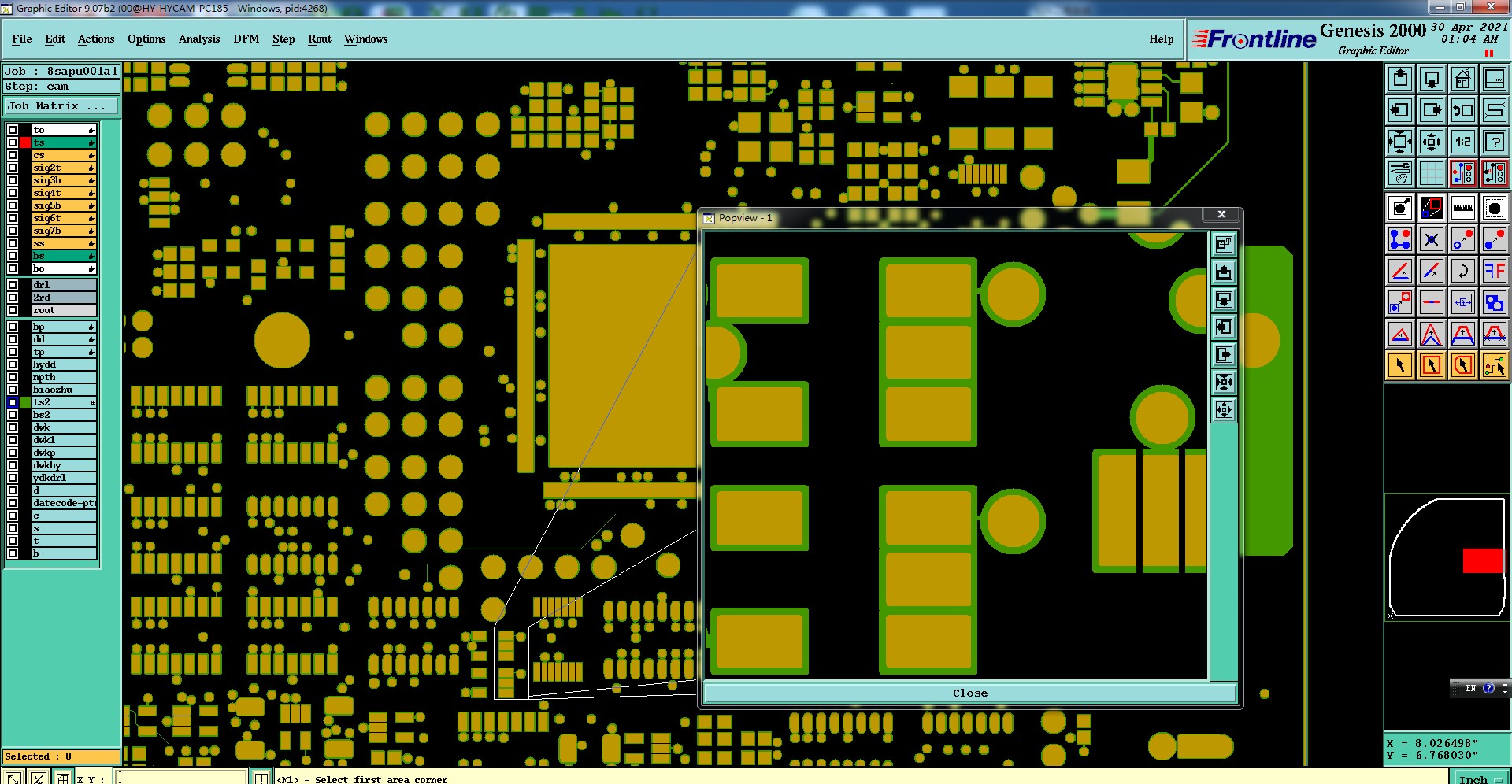Screen dimensions: 1512x784
Task: Select the datecode-pt layer name
Action: [64, 503]
